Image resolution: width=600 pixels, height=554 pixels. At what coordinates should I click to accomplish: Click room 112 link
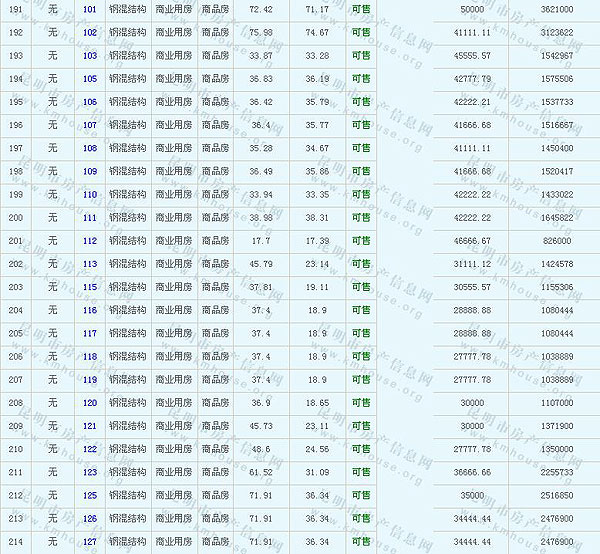[x=90, y=241]
